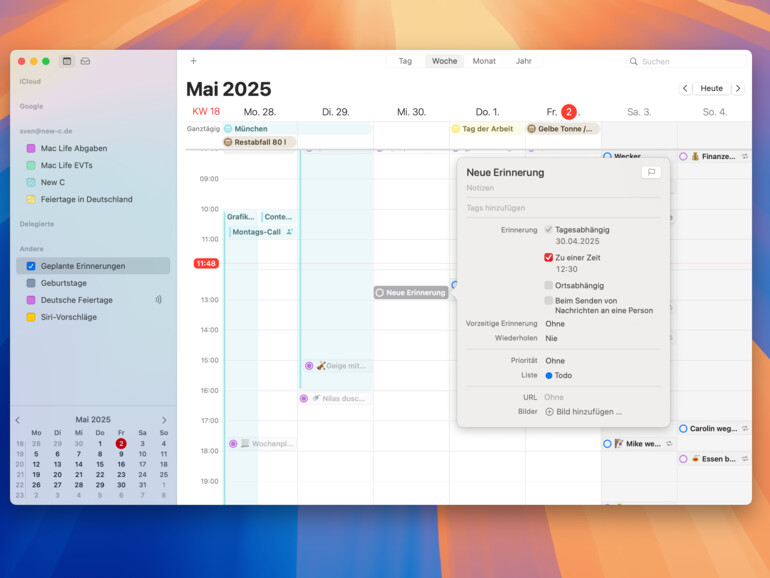Open Priorität dropdown set to Ohne
The image size is (770, 578).
(x=555, y=360)
